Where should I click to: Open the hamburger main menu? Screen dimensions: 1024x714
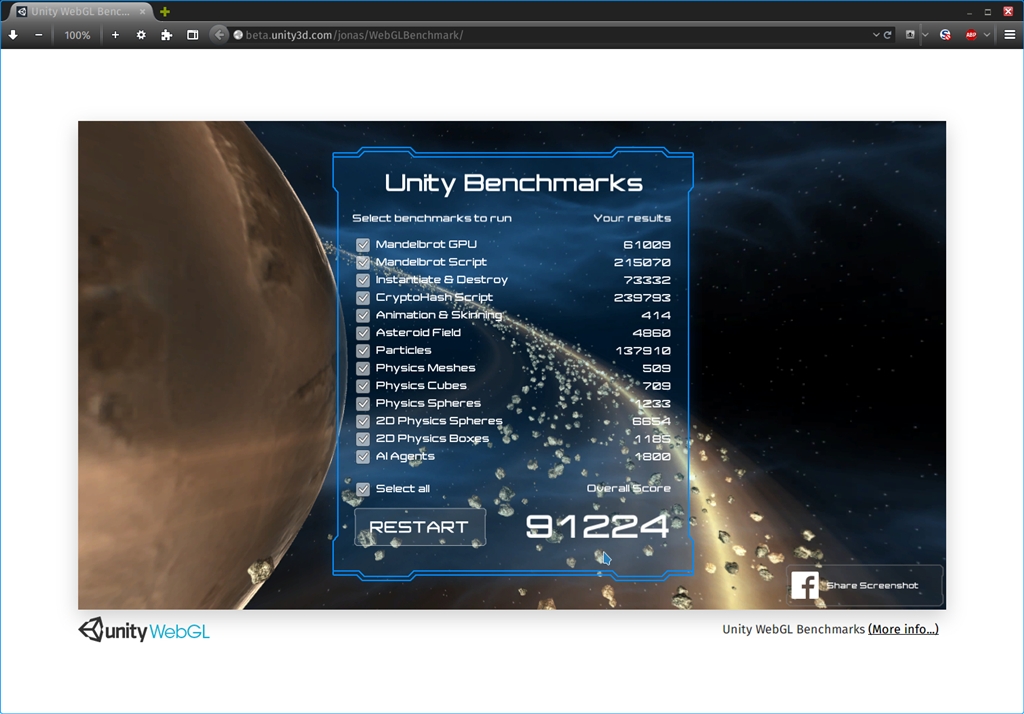point(1010,35)
